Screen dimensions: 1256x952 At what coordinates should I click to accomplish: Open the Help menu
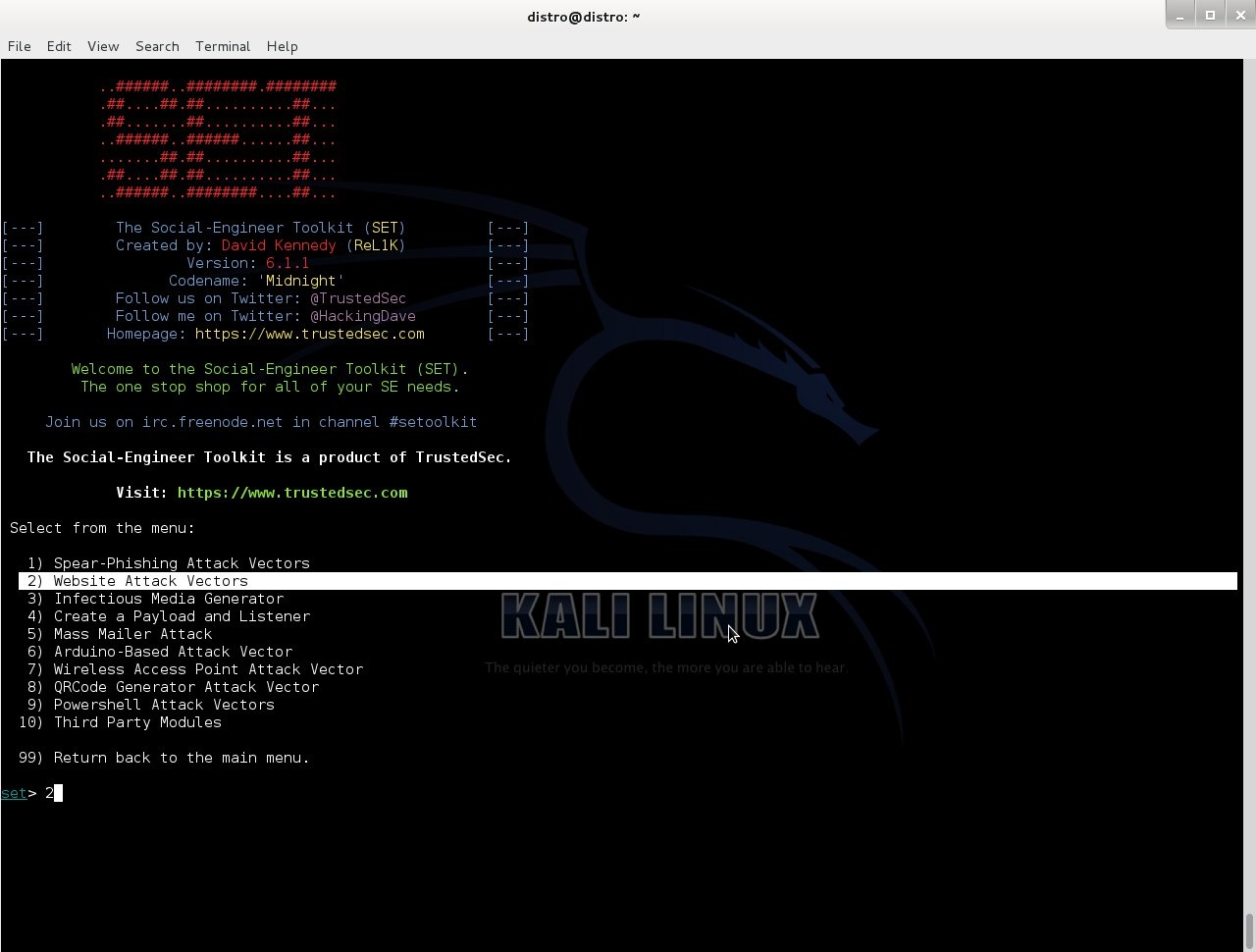(x=282, y=46)
